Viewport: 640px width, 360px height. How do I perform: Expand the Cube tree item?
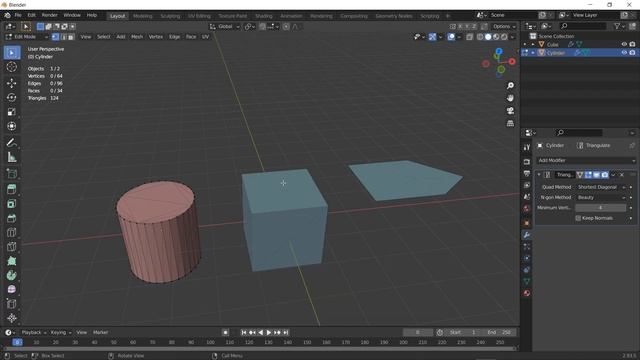[533, 44]
